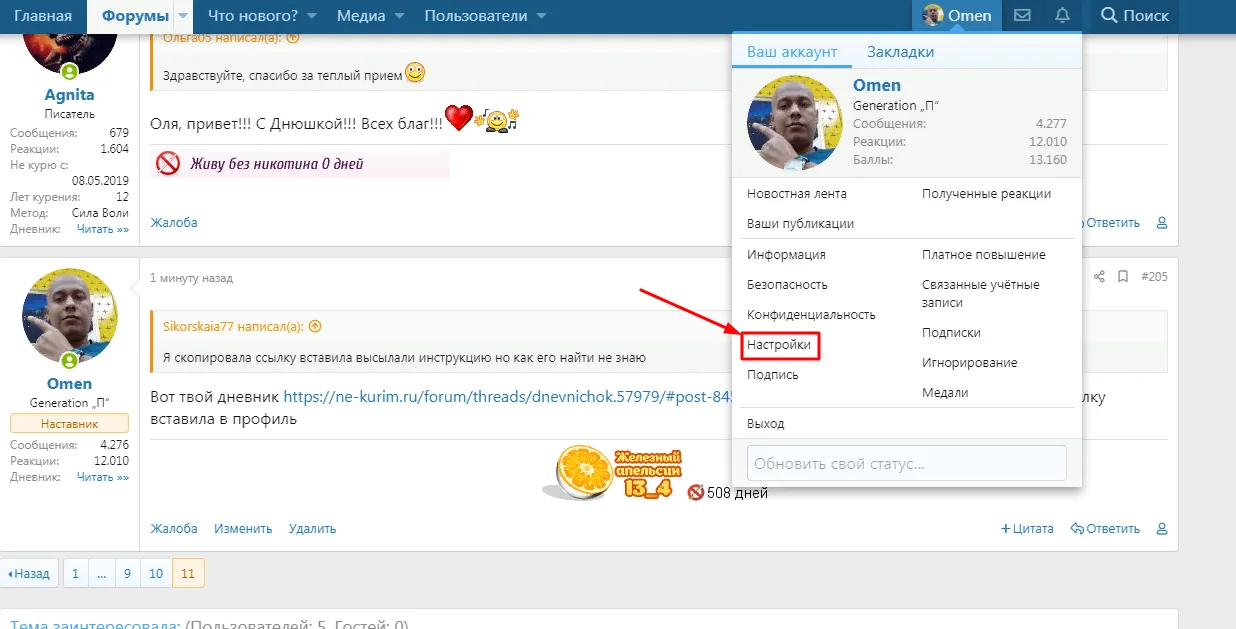Open Конфиденциальность in account menu
The image size is (1236, 629).
[811, 315]
